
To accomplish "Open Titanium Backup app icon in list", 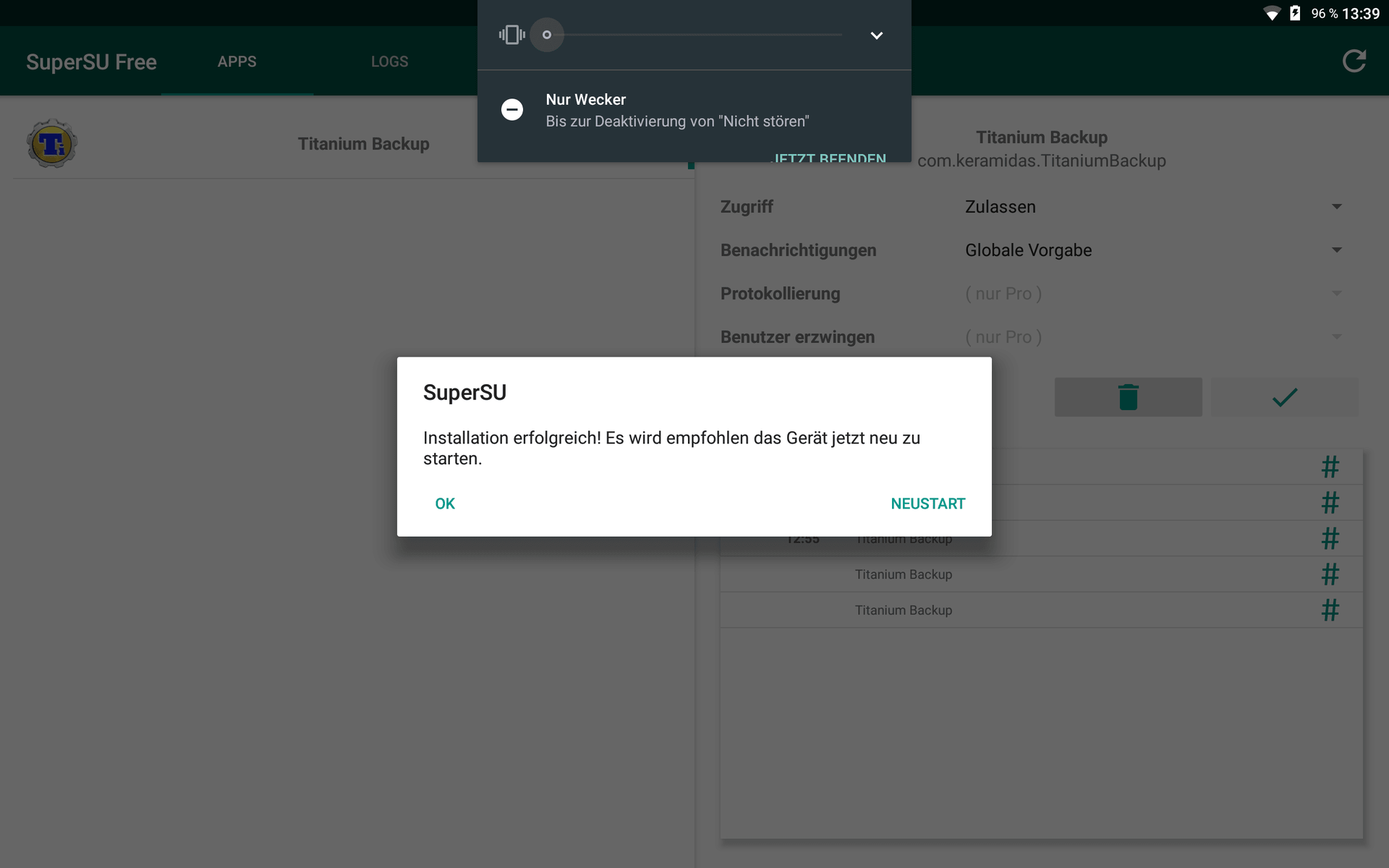I will tap(52, 143).
